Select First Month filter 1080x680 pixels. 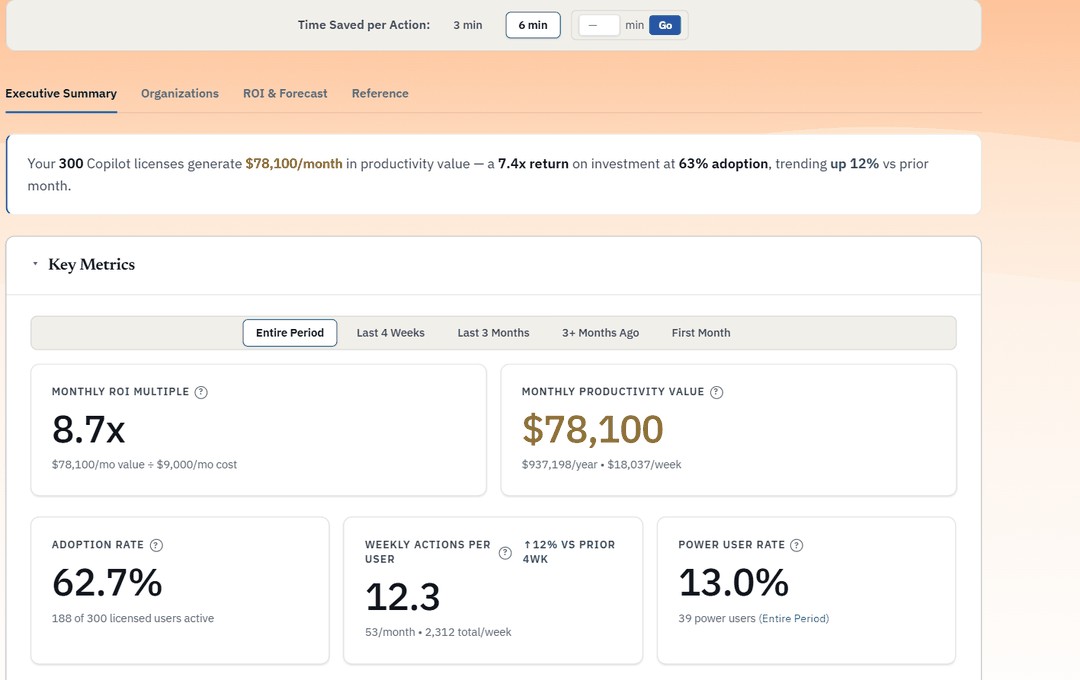click(701, 333)
